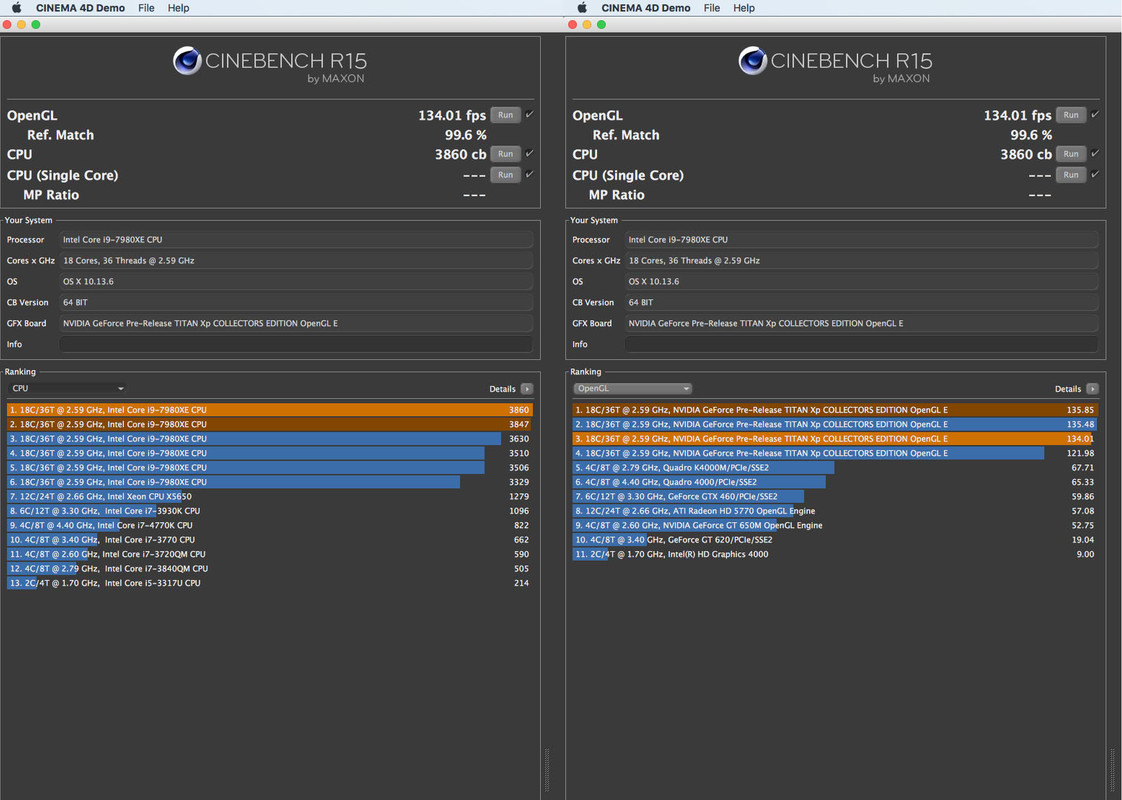The height and width of the screenshot is (800, 1122).
Task: Select Core i7-3840QM CPU ranking row
Action: (x=270, y=569)
